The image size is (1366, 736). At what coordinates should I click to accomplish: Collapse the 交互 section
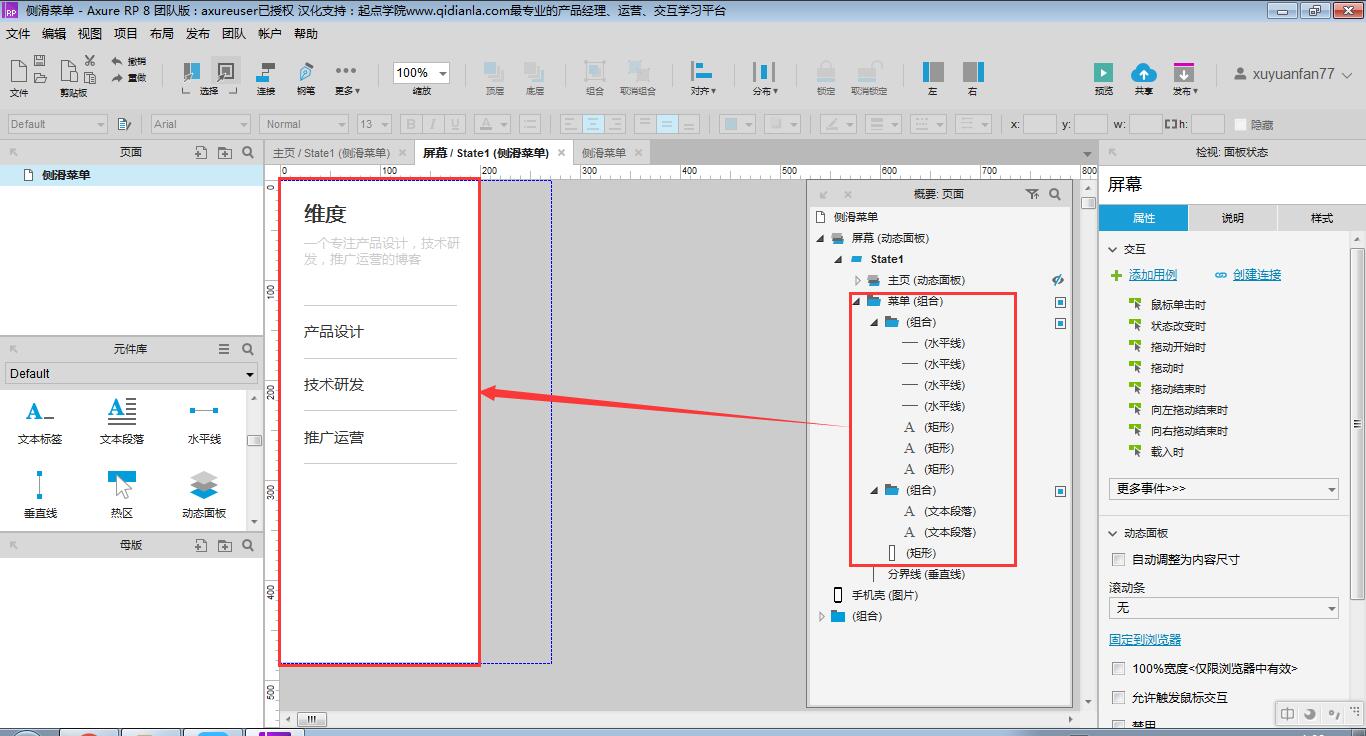(1114, 249)
